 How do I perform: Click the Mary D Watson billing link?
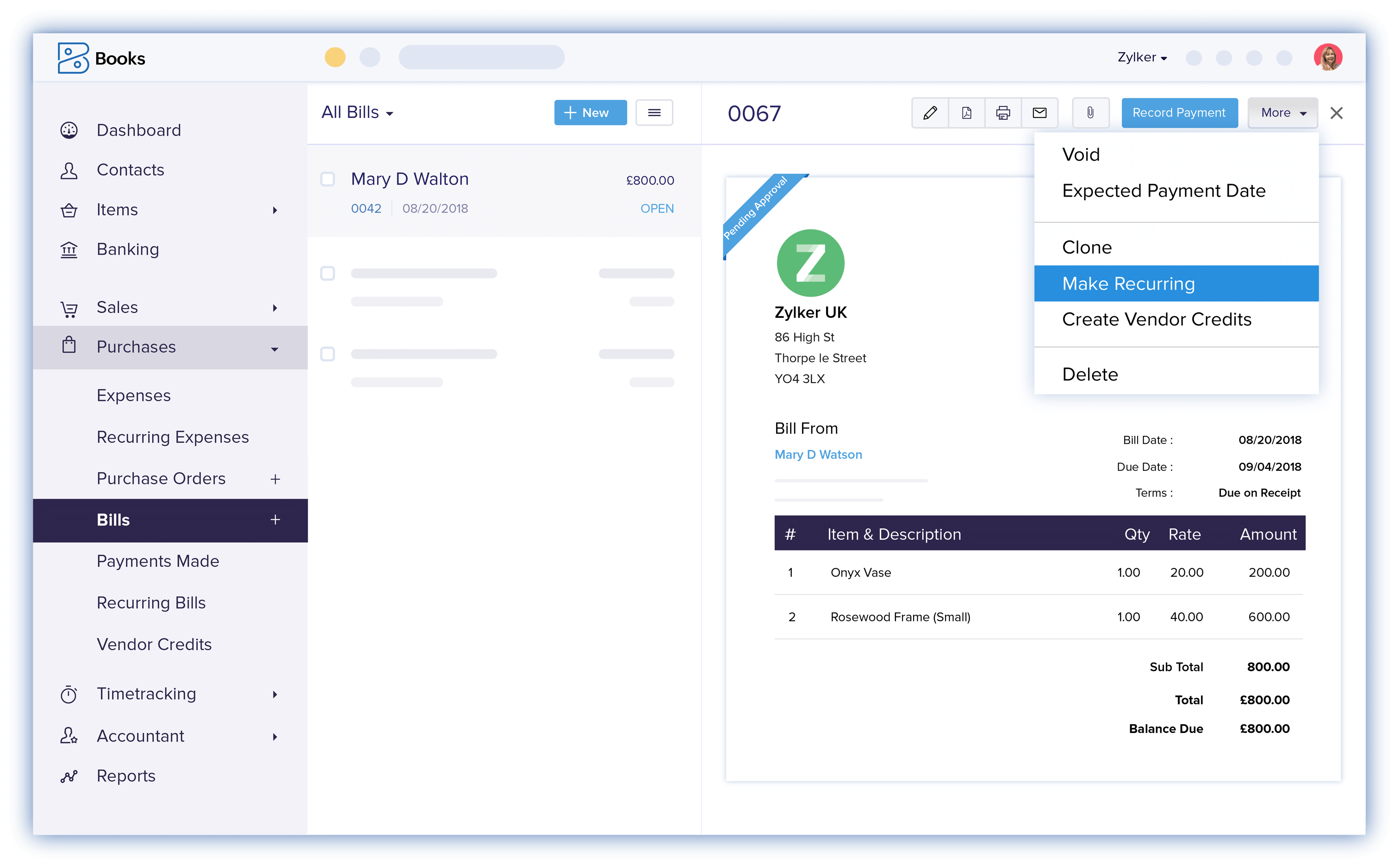coord(819,454)
